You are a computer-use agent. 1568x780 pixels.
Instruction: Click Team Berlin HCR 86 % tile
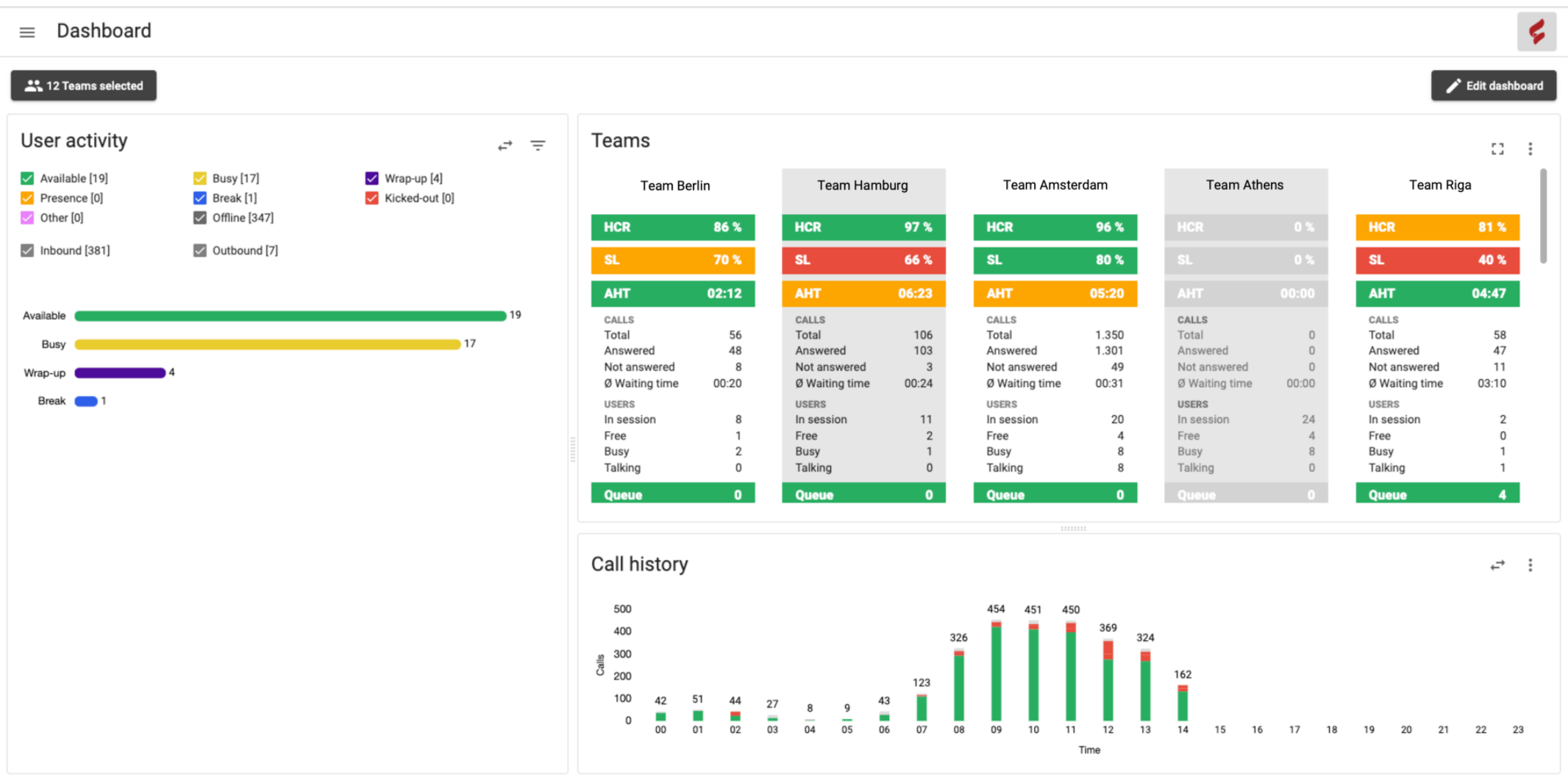pos(673,227)
